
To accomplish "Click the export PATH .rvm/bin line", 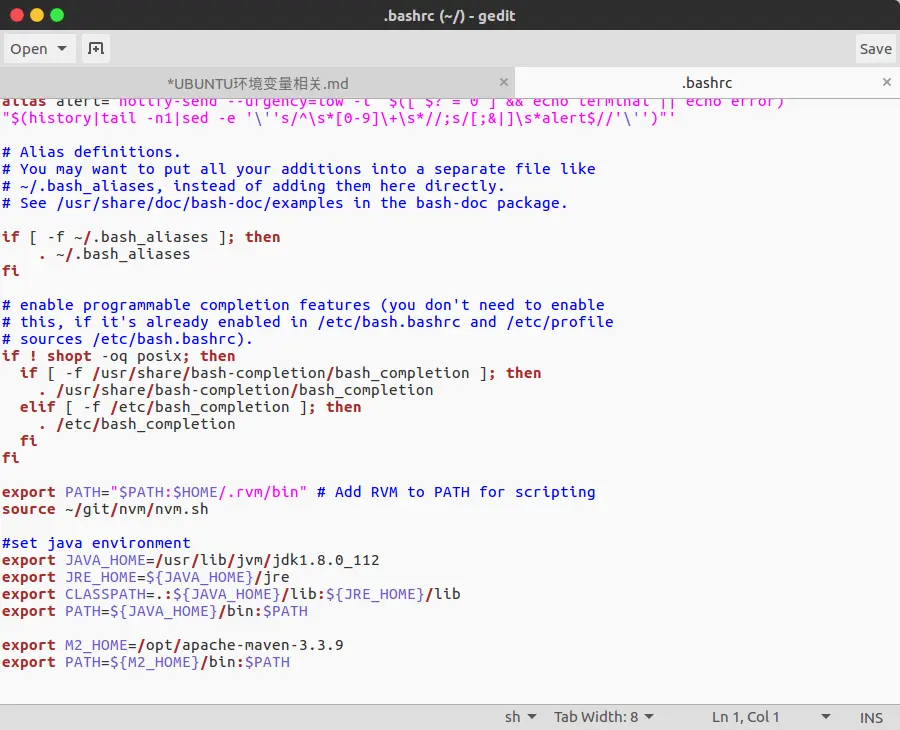I will tap(298, 492).
